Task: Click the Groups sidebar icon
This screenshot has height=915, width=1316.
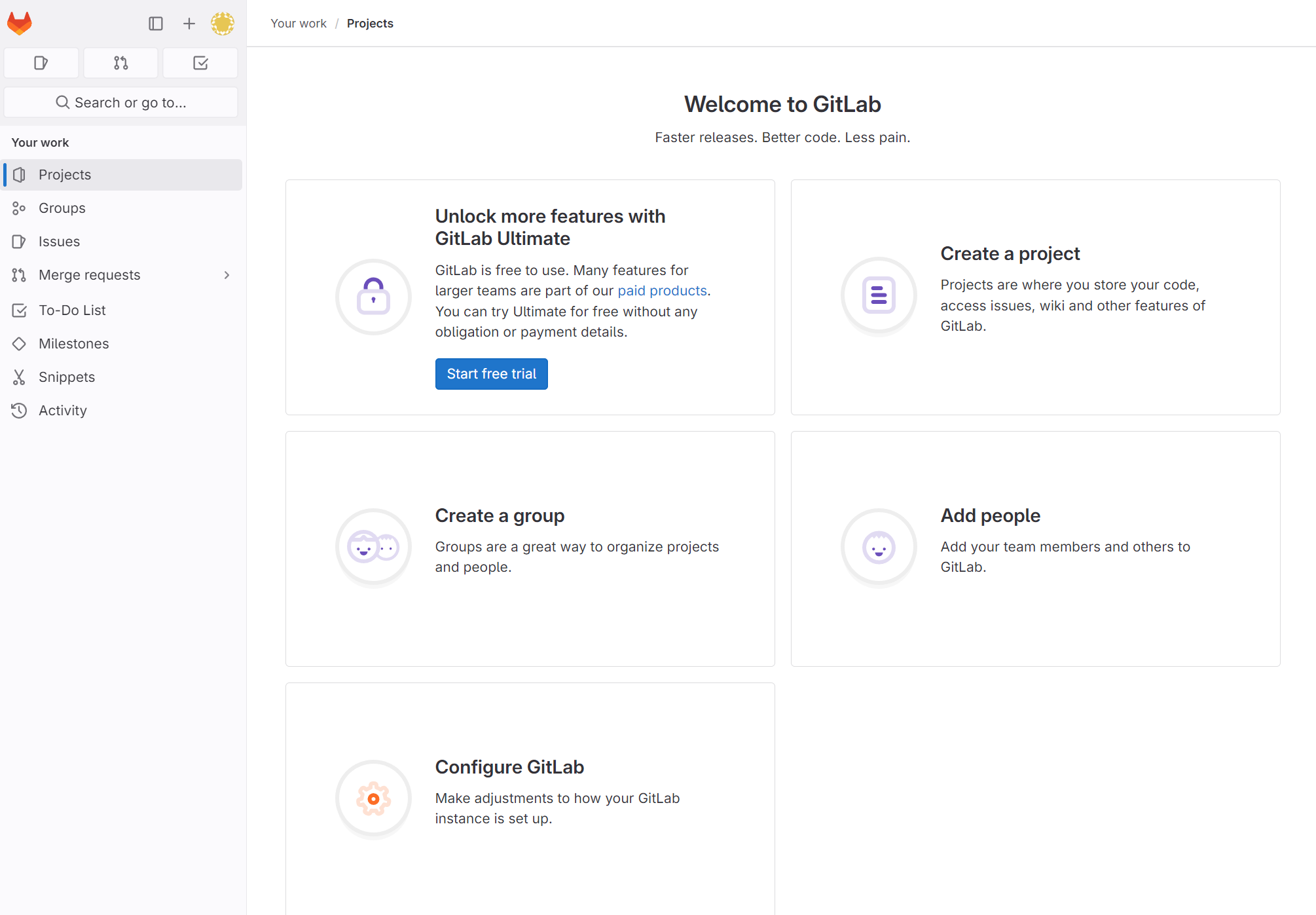Action: (19, 208)
